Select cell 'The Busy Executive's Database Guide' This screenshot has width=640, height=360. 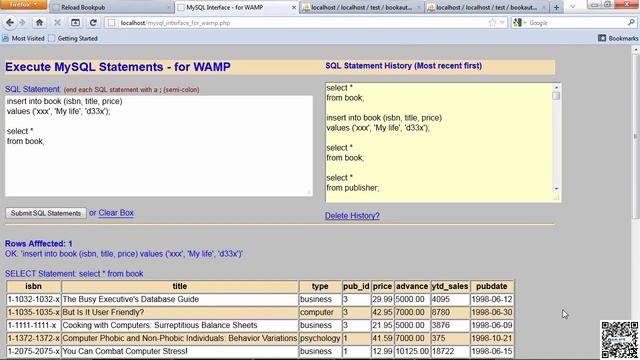180,299
